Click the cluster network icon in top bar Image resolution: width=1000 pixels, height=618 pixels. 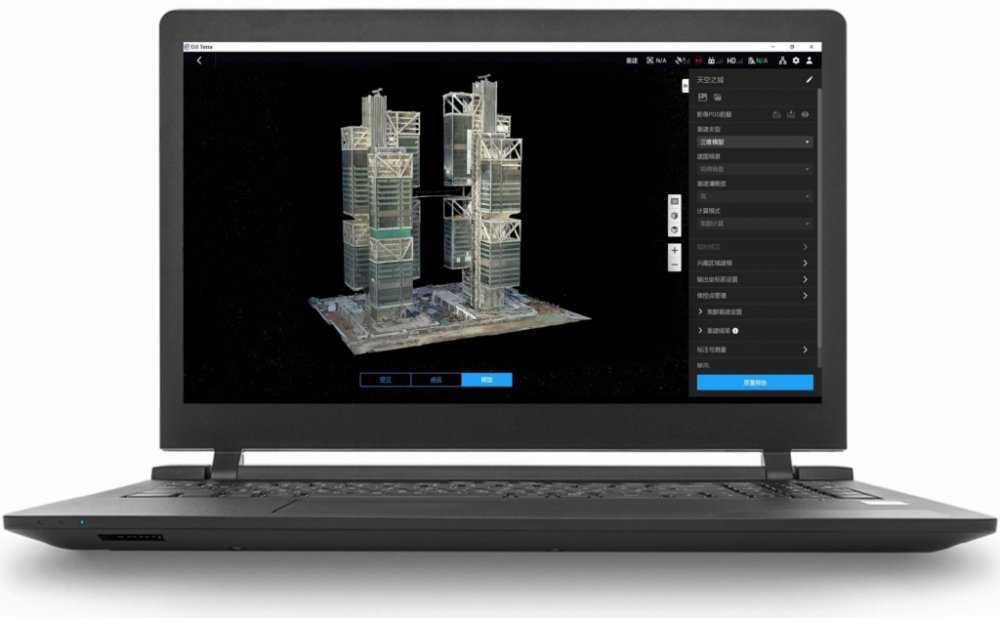coord(783,60)
